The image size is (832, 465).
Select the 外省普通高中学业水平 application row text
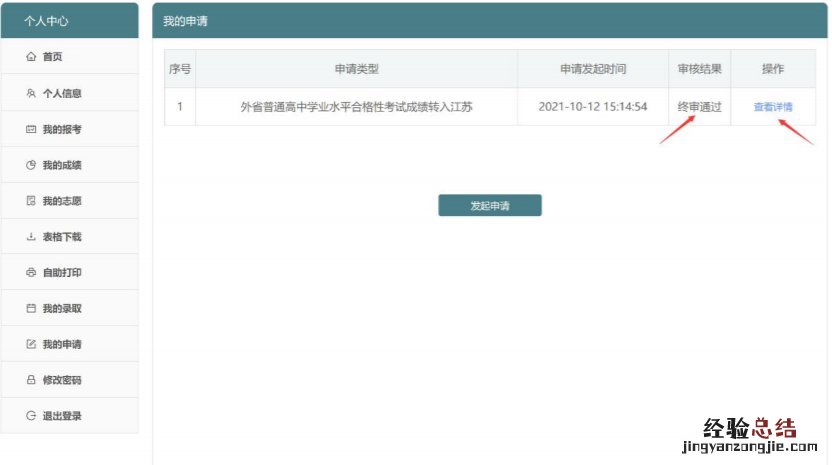tap(356, 107)
